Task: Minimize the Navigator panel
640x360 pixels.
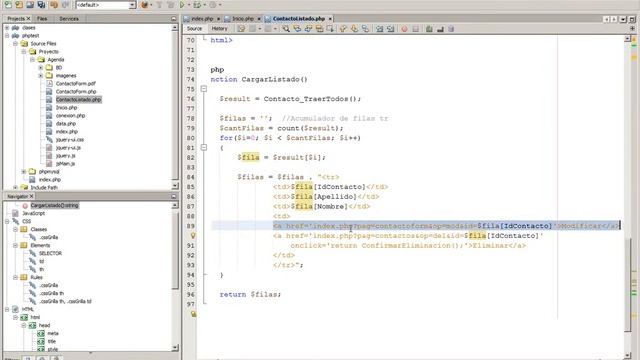Action: (173, 196)
